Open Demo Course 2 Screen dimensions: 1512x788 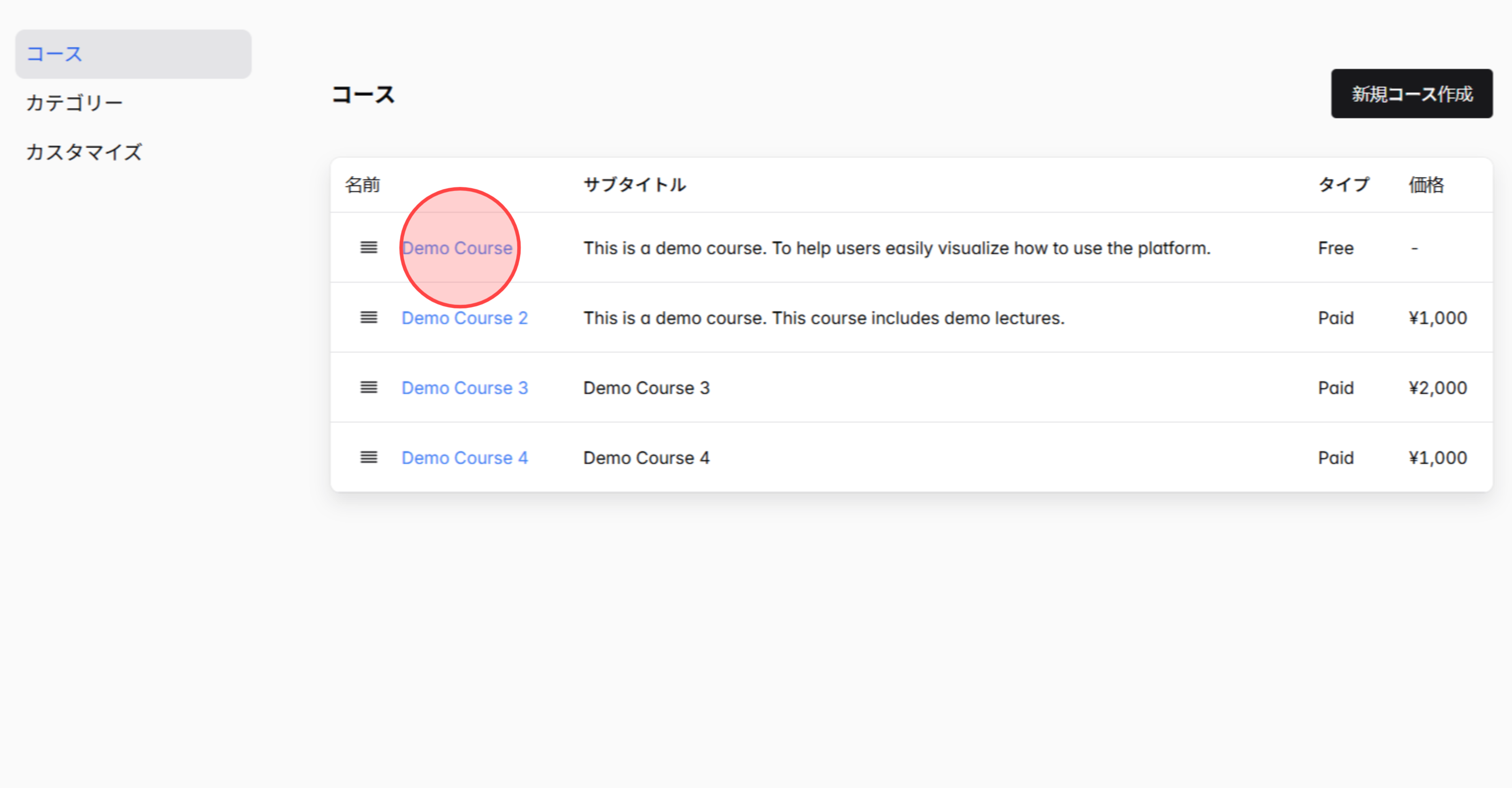464,318
